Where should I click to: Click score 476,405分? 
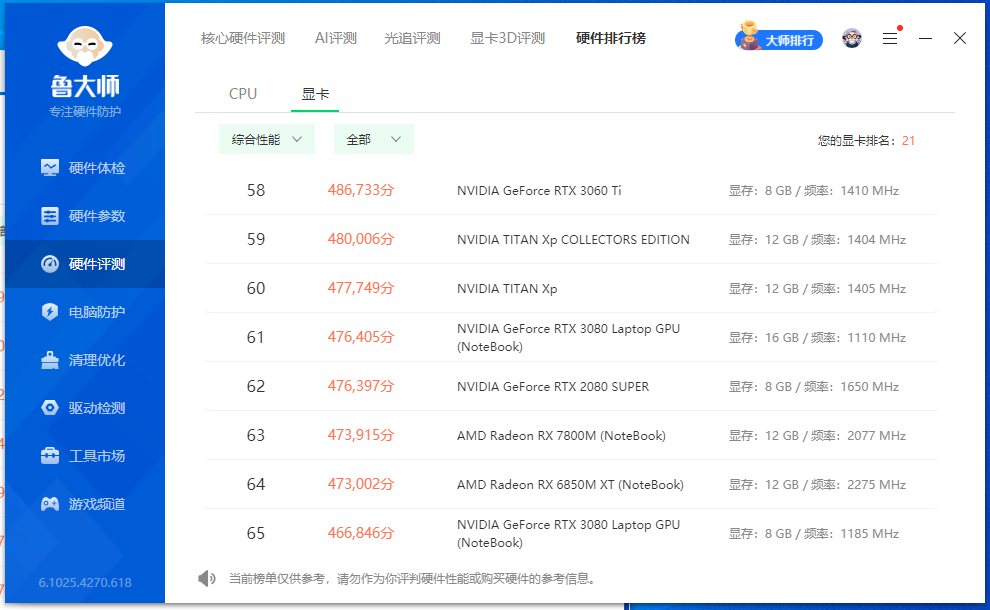click(361, 337)
